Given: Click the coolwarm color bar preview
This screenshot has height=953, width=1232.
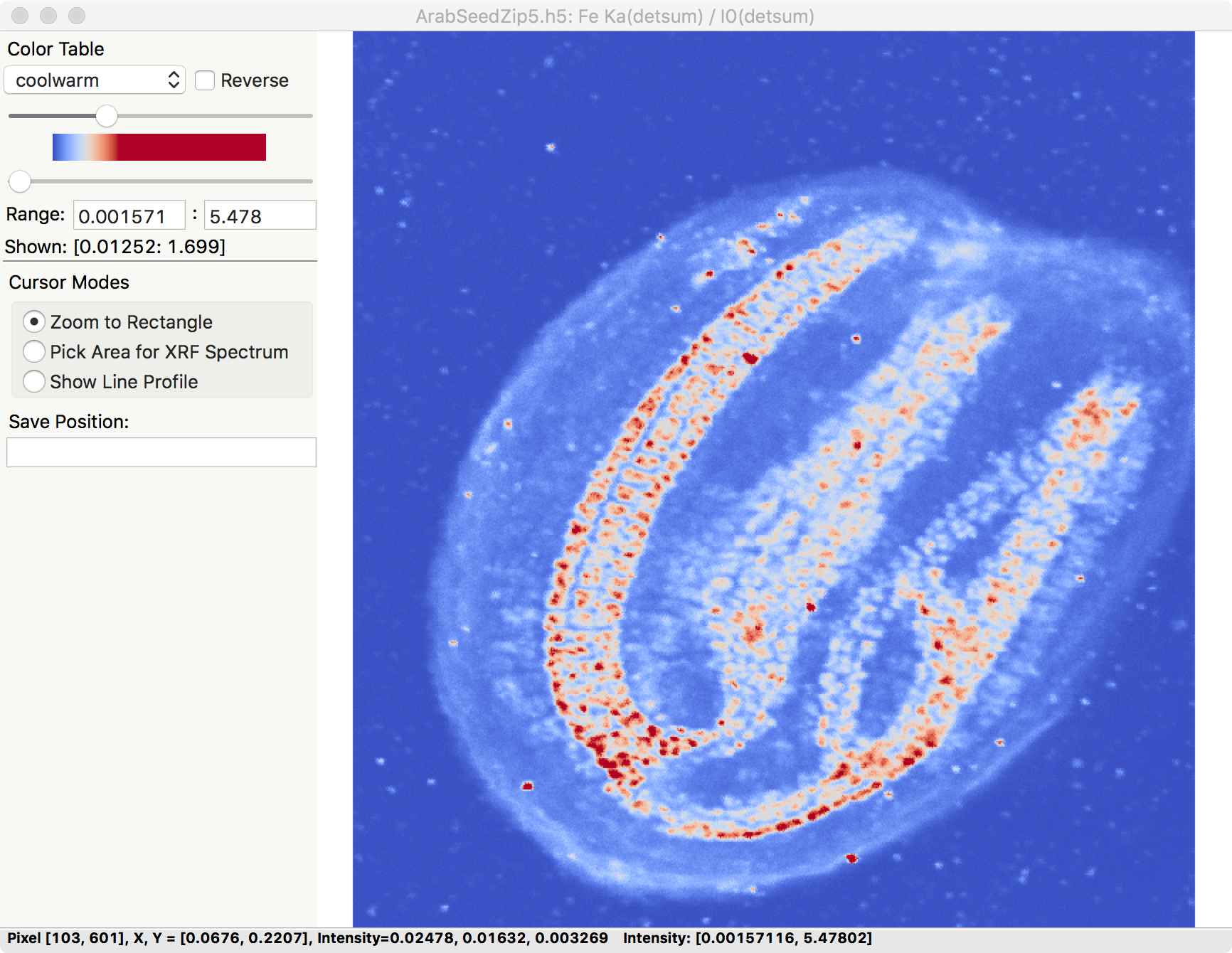Looking at the screenshot, I should point(159,147).
